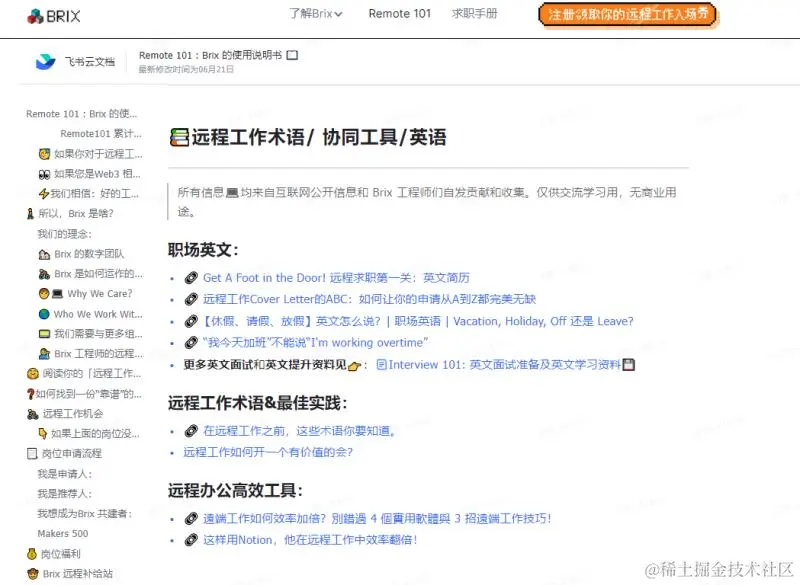Image resolution: width=800 pixels, height=585 pixels.
Task: Click the link icon before 在远程工作之前
Action: [x=191, y=431]
